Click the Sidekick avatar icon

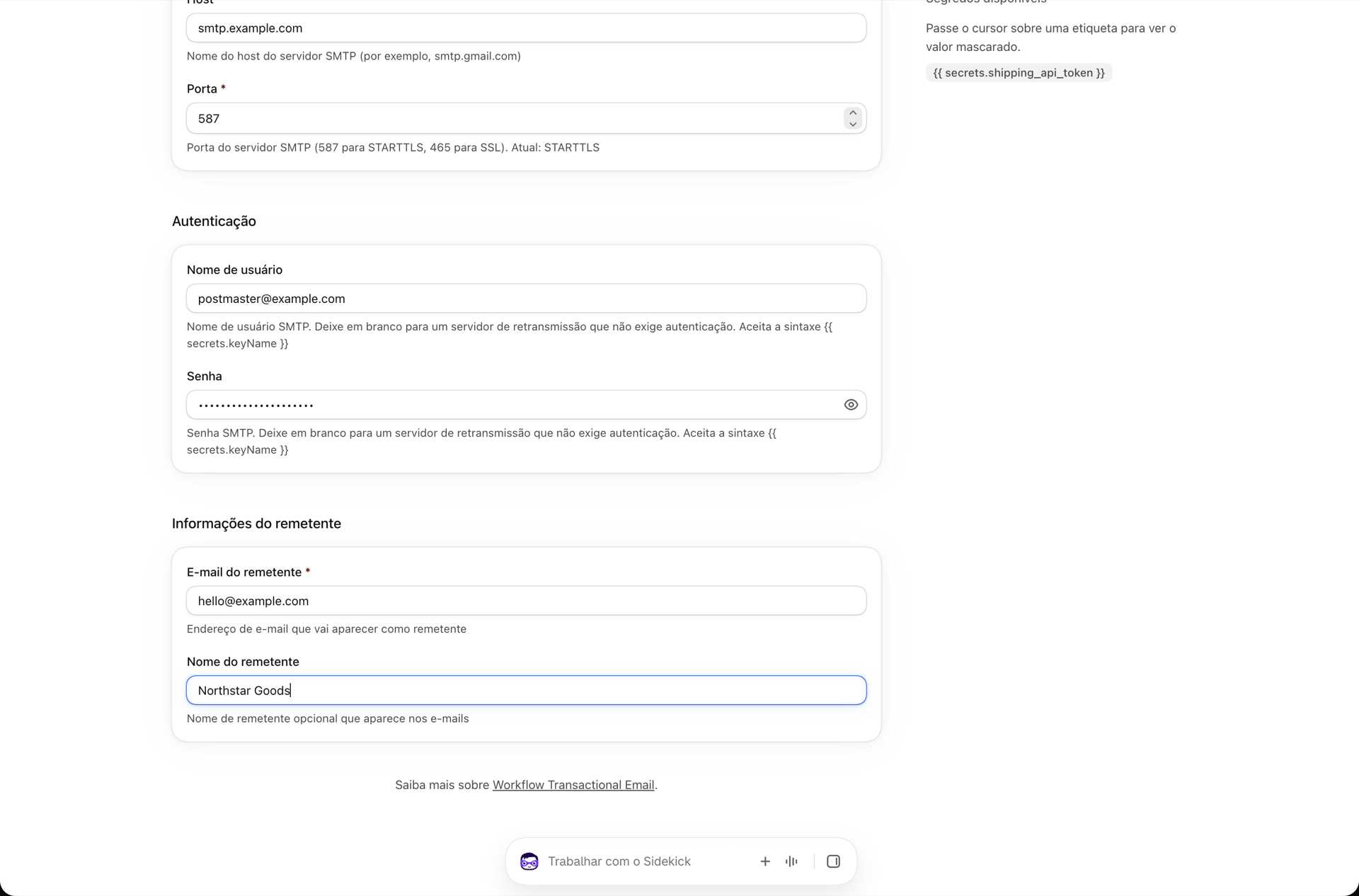(x=529, y=861)
